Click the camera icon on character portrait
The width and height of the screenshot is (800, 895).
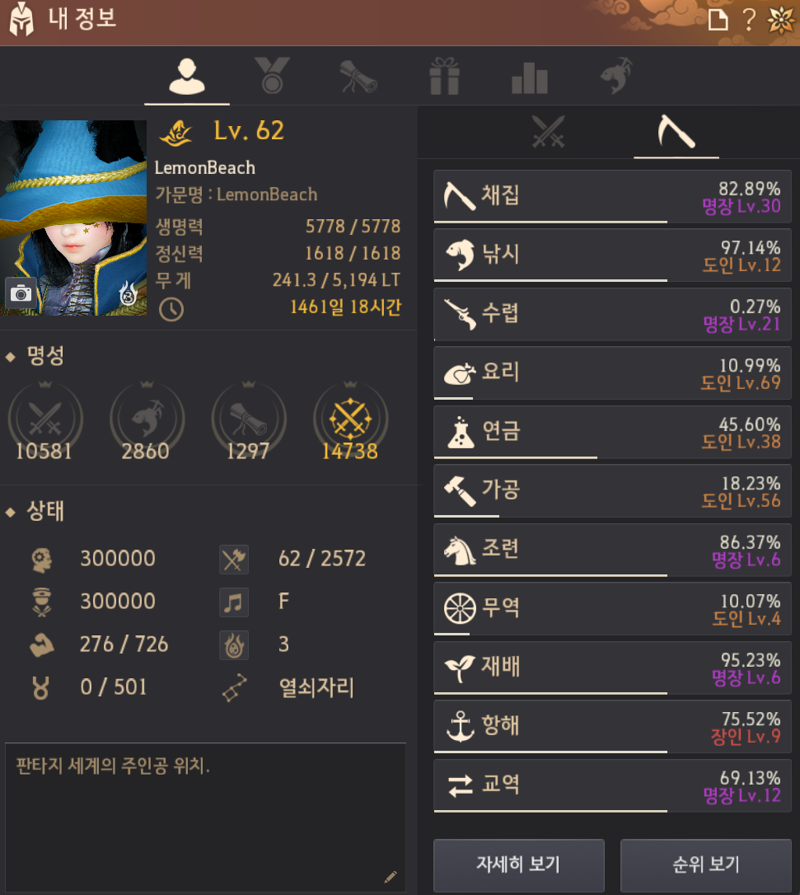[21, 293]
